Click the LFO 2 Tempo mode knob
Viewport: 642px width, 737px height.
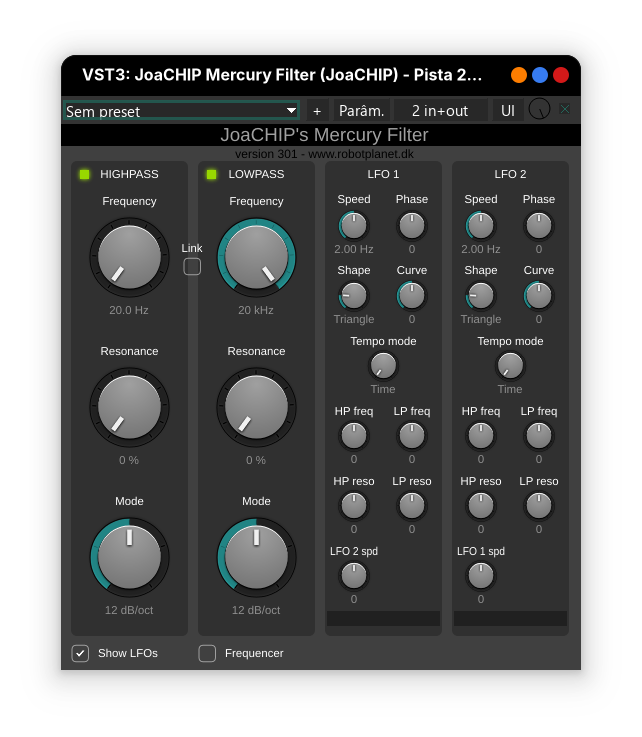510,365
